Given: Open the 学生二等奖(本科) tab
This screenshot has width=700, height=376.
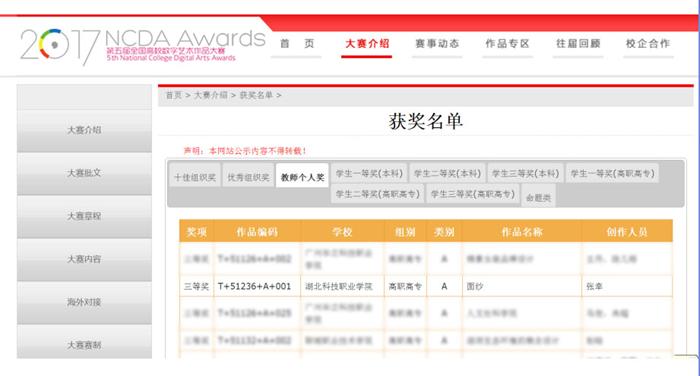Looking at the screenshot, I should coord(447,173).
